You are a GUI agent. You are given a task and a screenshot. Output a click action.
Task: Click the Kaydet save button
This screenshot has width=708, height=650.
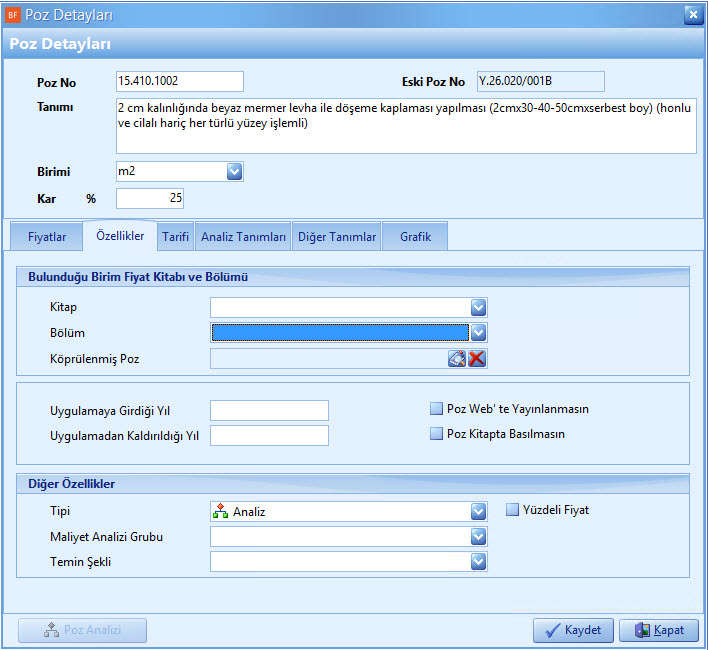click(x=572, y=630)
